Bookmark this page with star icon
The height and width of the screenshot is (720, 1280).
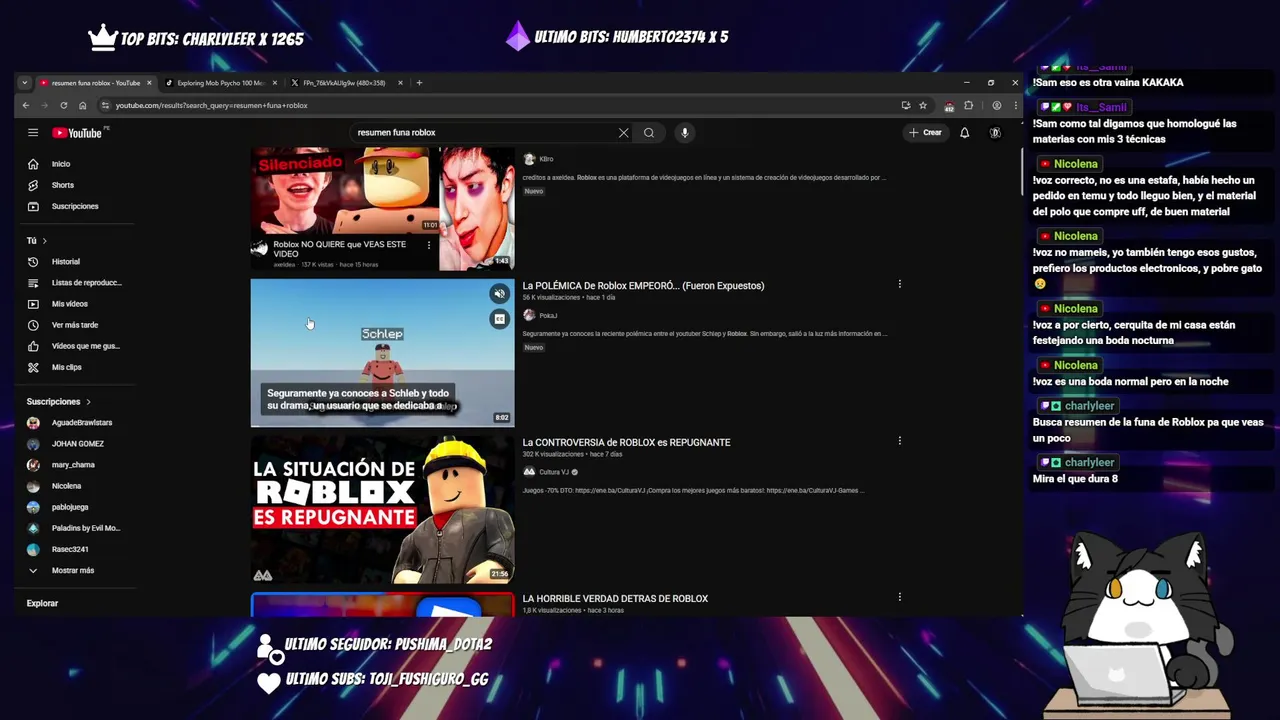pyautogui.click(x=923, y=105)
